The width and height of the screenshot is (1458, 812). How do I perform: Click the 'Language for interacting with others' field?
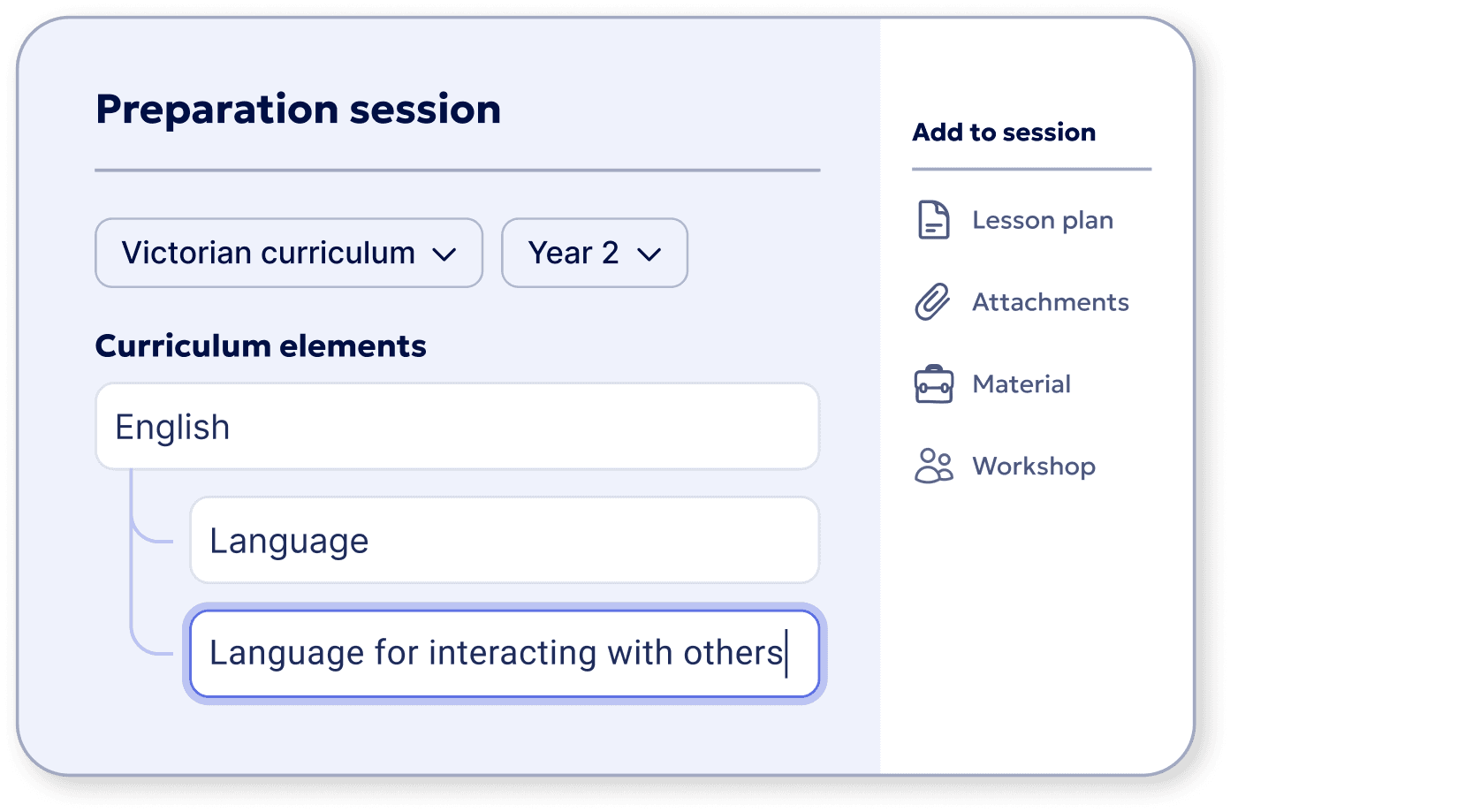[x=505, y=654]
